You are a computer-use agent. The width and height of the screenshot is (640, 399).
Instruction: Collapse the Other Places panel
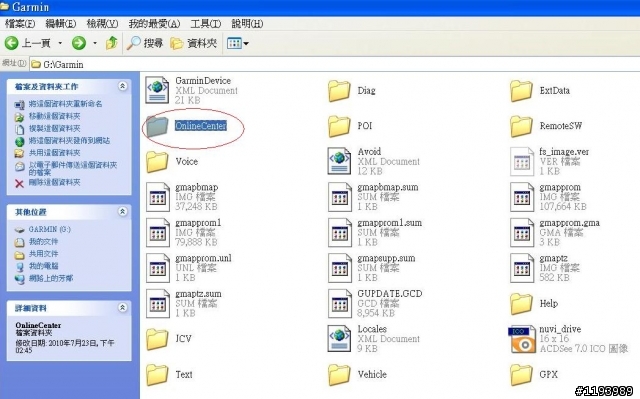[122, 211]
